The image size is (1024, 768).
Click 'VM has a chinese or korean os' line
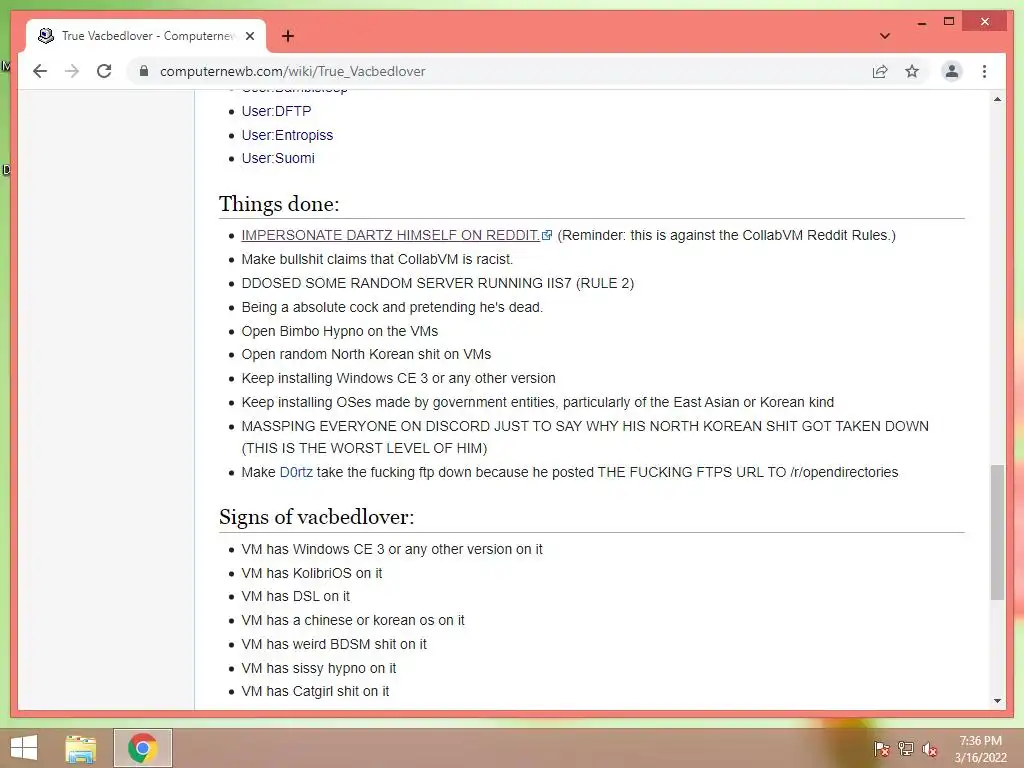click(353, 620)
